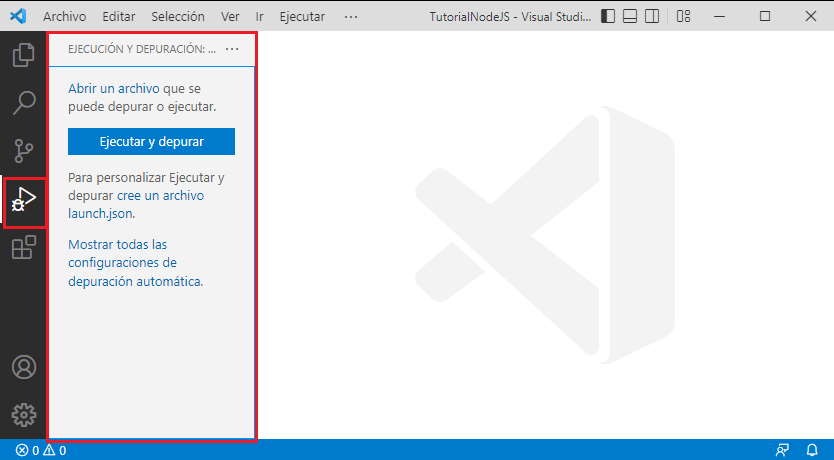The width and height of the screenshot is (834, 460).
Task: Open views and more actions ellipsis
Action: tap(232, 49)
